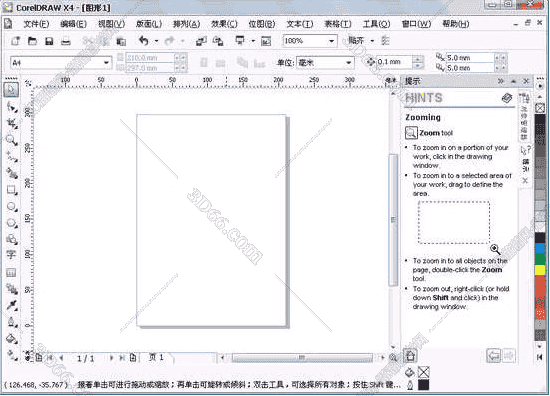
Task: Click the Export icon
Action: [218, 41]
